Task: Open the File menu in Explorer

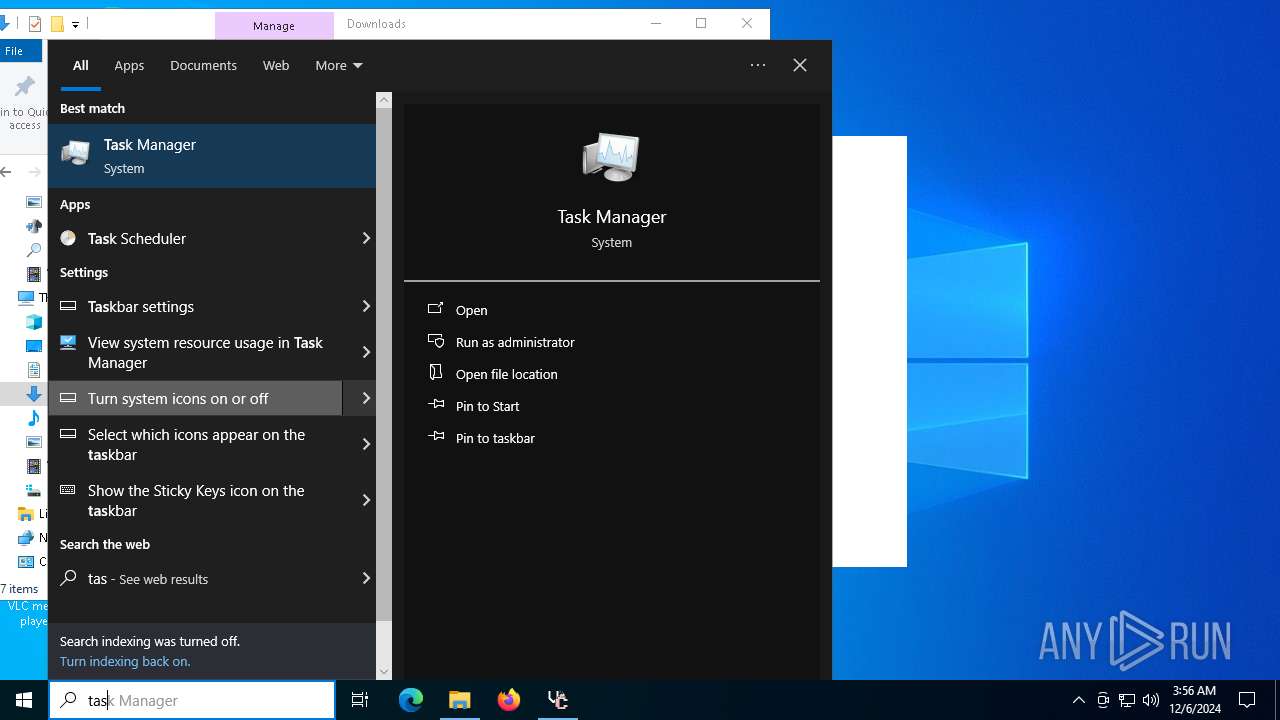Action: (x=15, y=51)
